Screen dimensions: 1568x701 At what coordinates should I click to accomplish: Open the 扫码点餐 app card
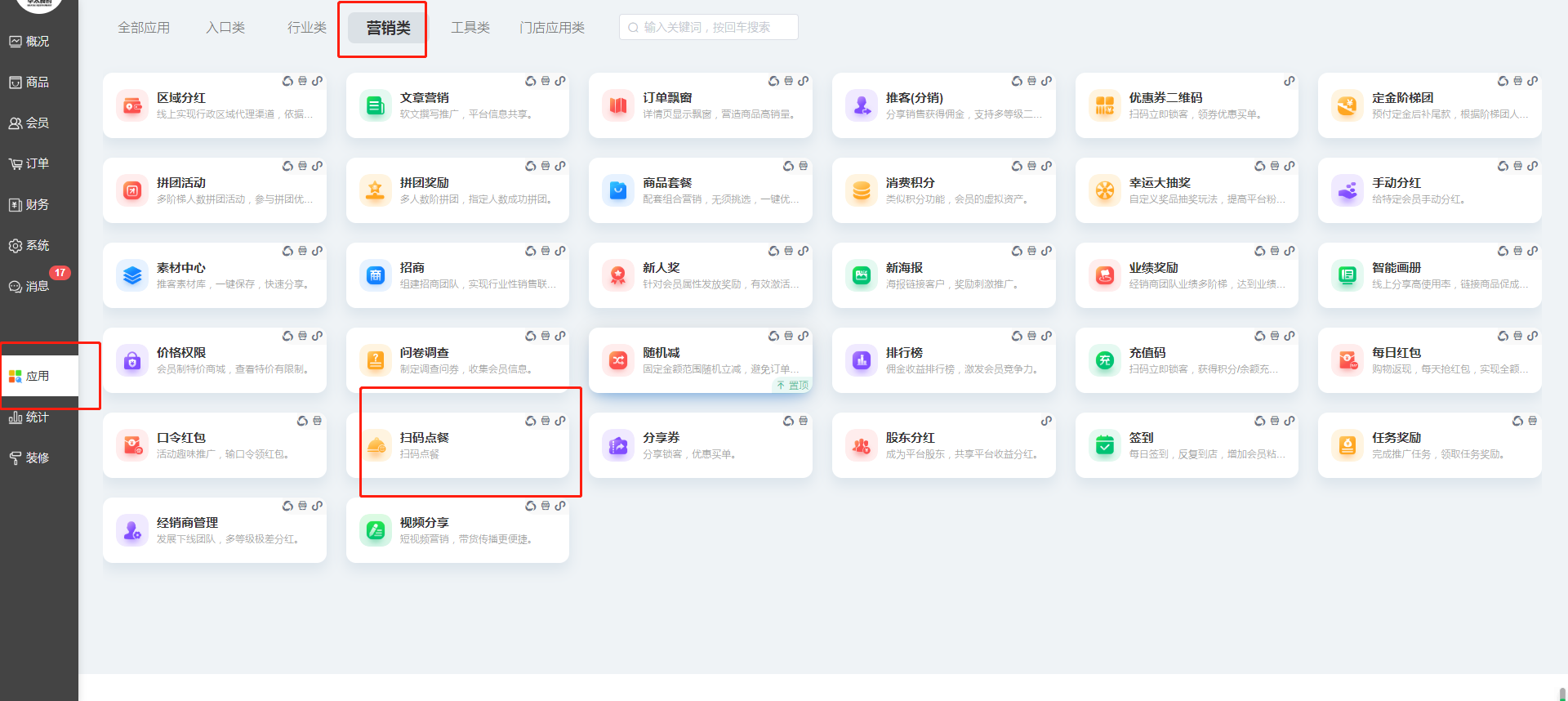point(457,444)
